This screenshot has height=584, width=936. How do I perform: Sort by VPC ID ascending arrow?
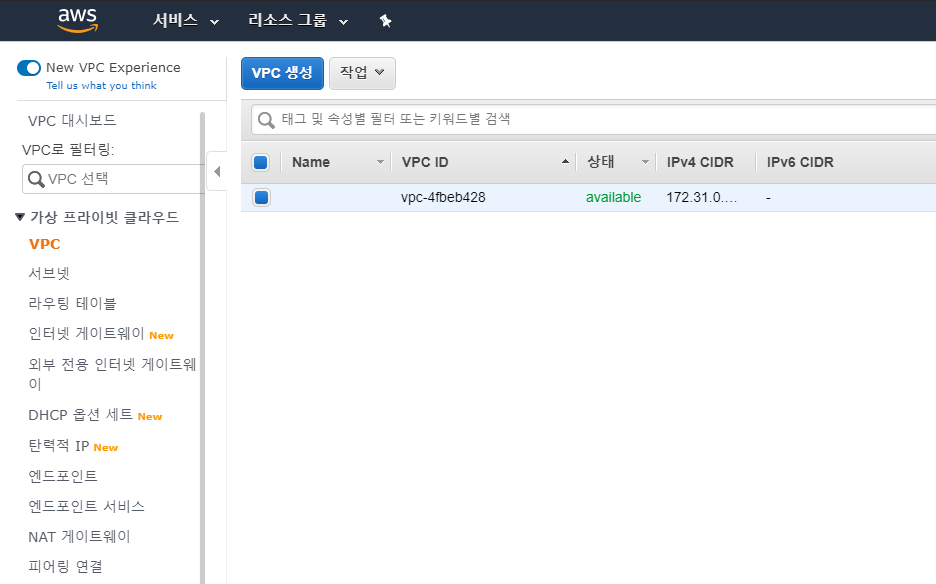coord(565,162)
